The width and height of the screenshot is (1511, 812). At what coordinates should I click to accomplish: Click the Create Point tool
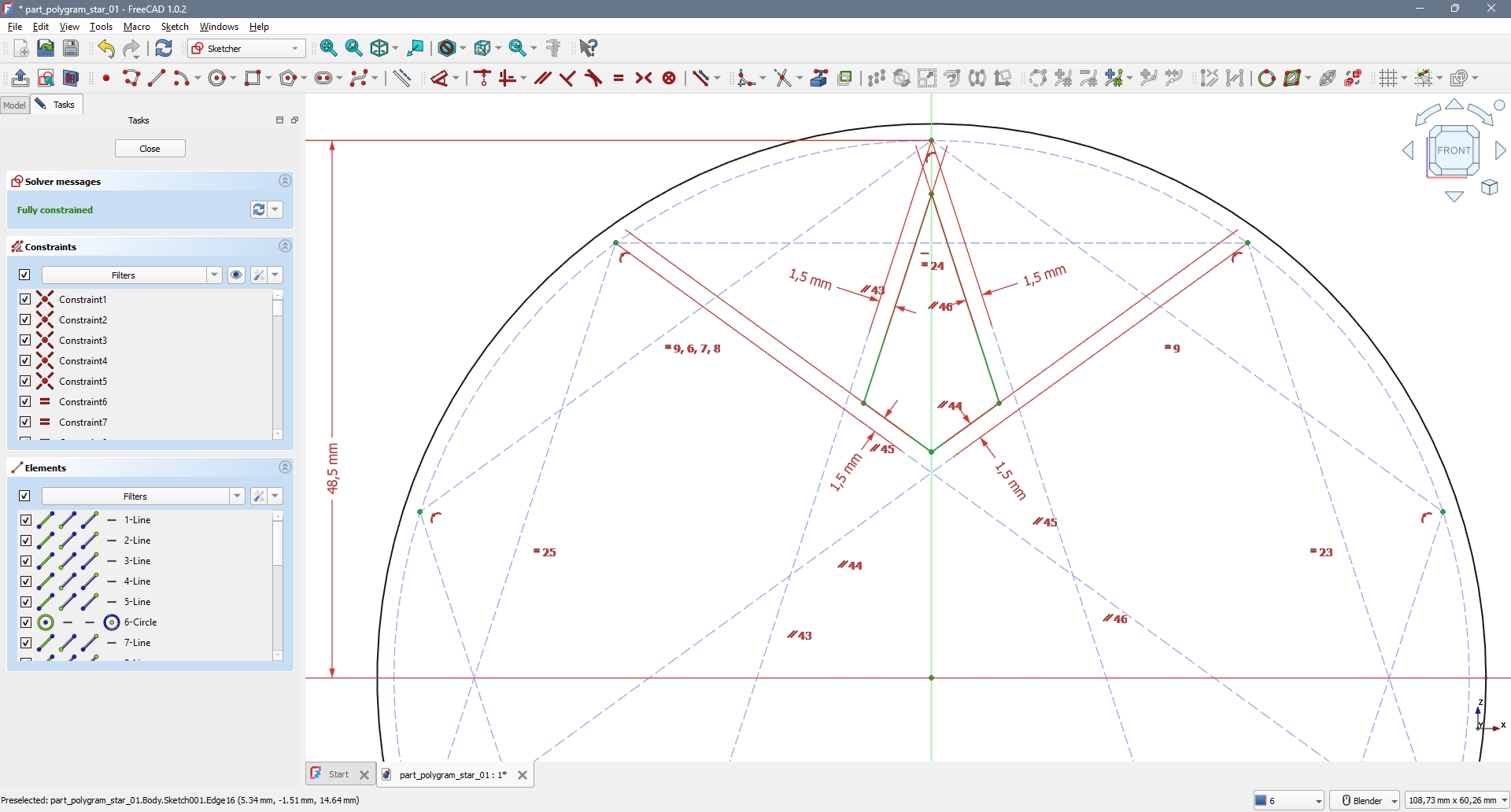coord(106,78)
